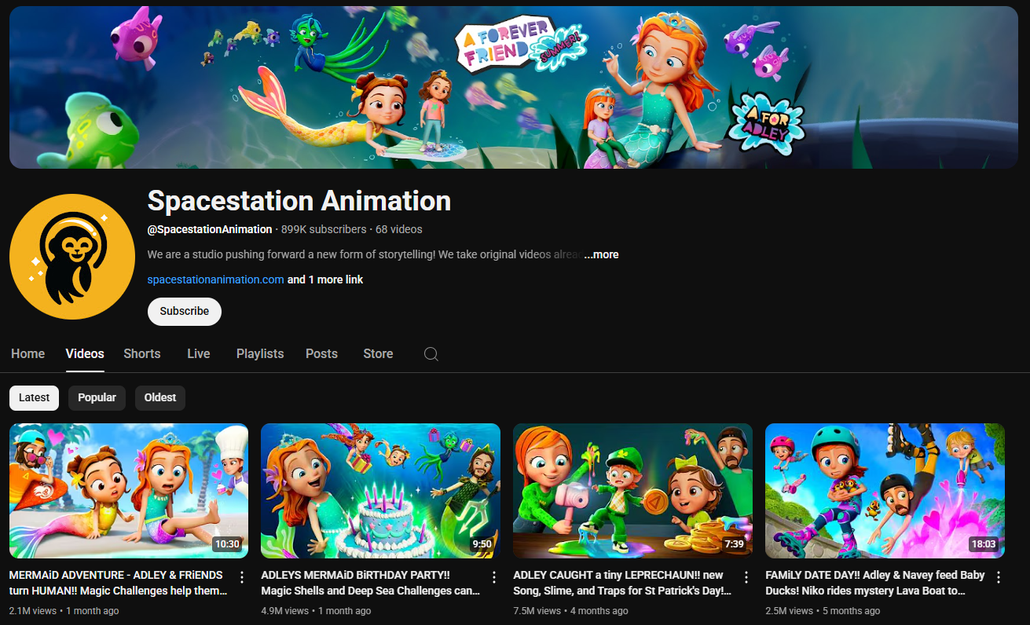Play the 18:03 roller skating thumbnail

885,491
